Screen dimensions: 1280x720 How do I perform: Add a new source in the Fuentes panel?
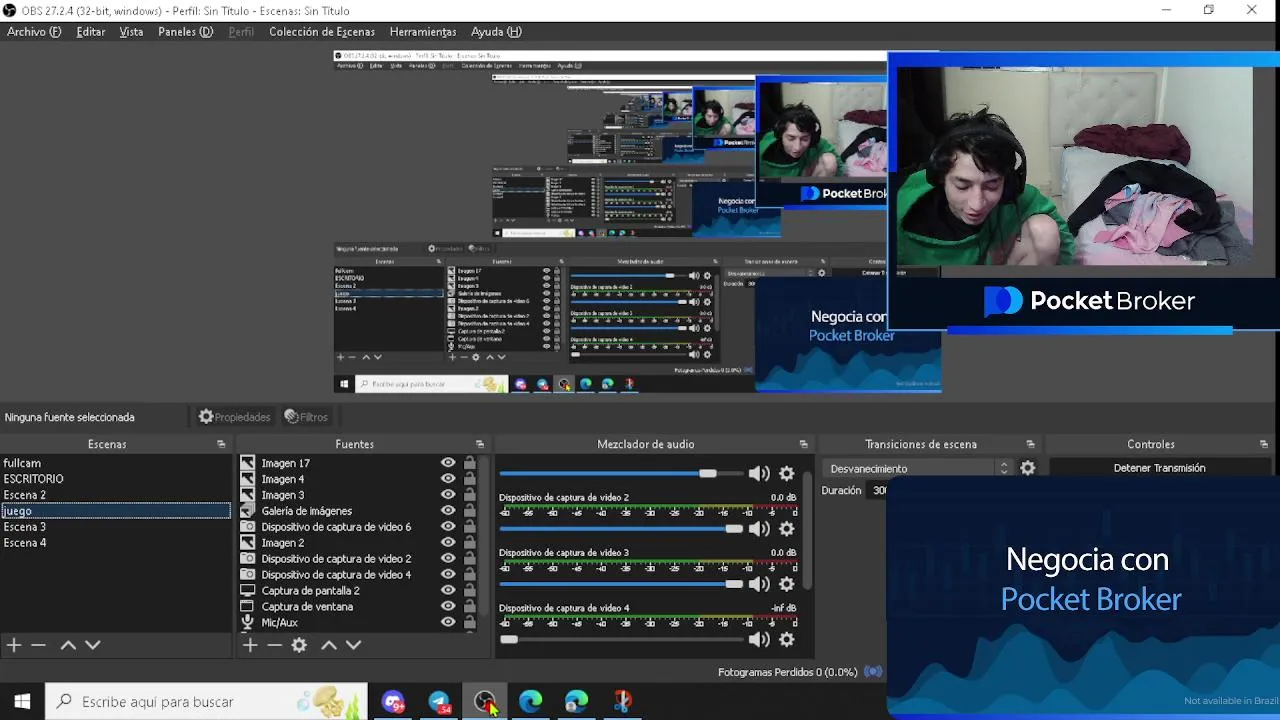point(250,645)
